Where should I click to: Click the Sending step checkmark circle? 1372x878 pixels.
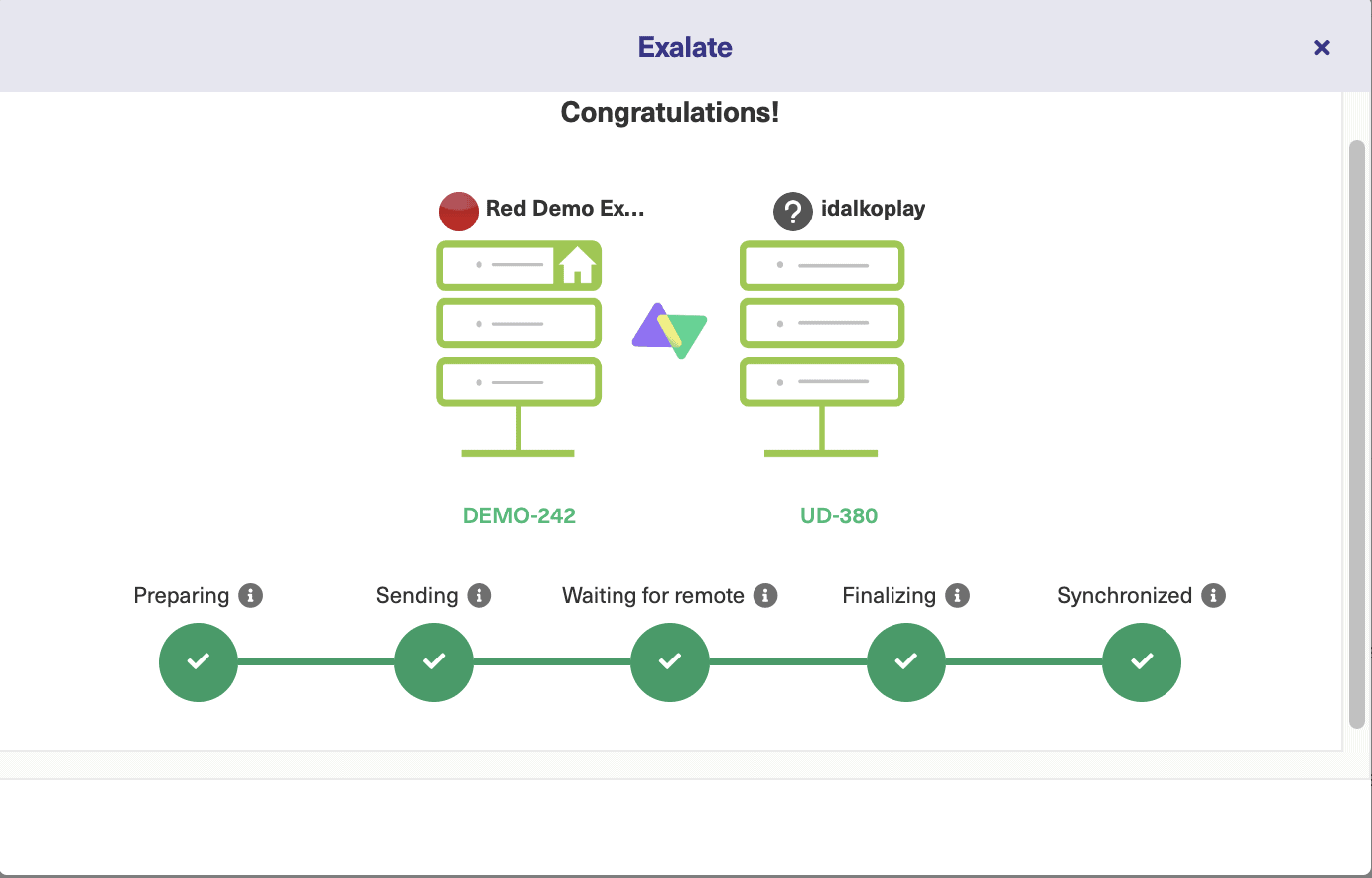pos(434,662)
